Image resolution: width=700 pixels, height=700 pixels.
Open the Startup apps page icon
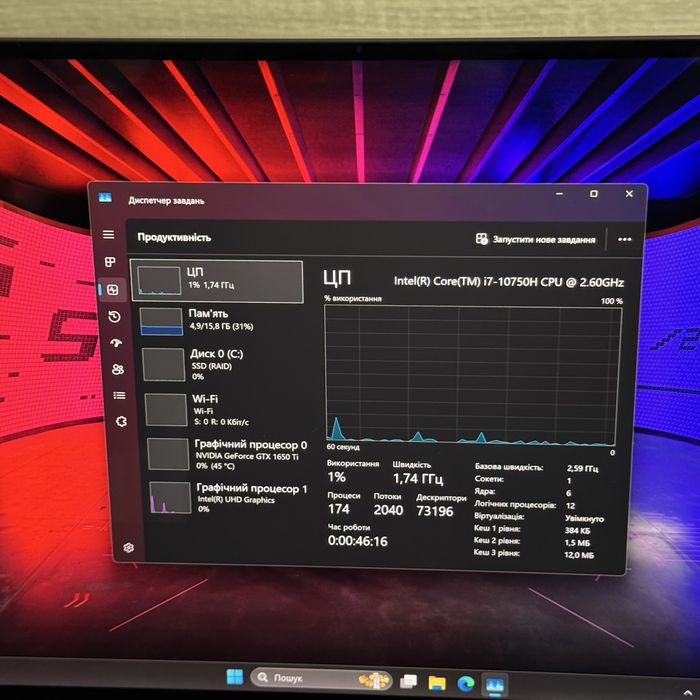pyautogui.click(x=116, y=343)
